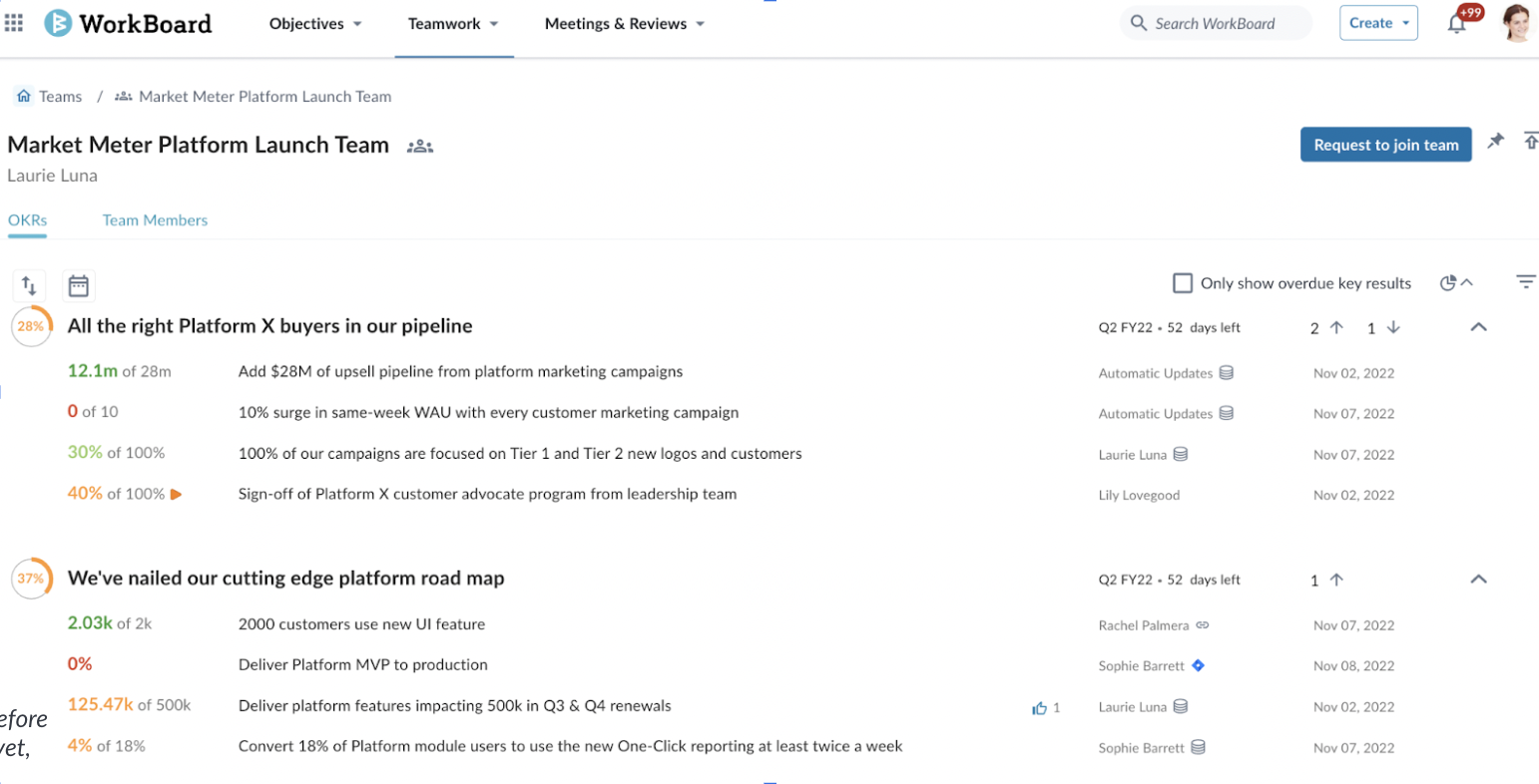Click data source icon for 10% surge WAU row
The width and height of the screenshot is (1539, 784).
pos(1227,413)
